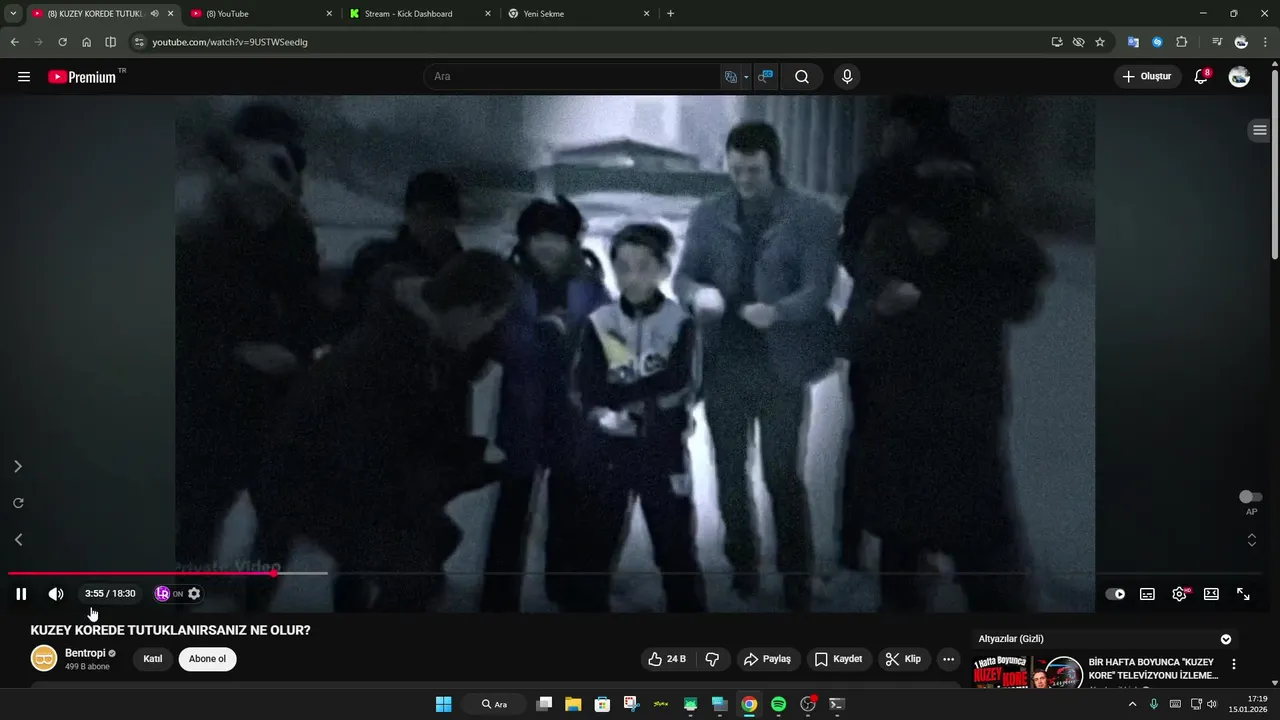Dislike the video

(712, 659)
